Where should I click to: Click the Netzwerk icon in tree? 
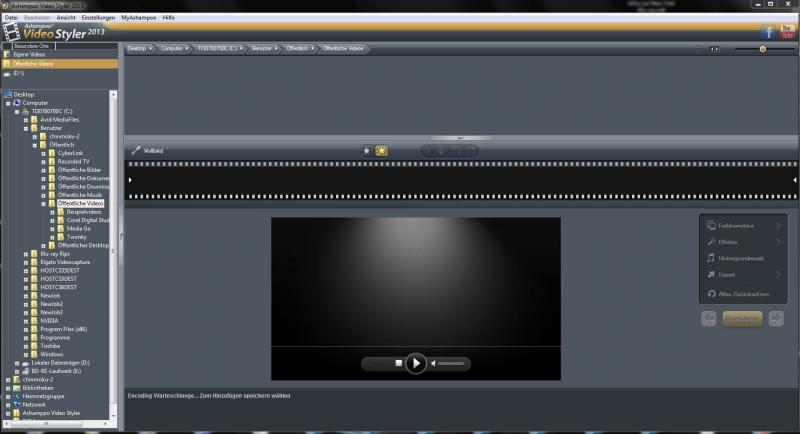pyautogui.click(x=17, y=404)
